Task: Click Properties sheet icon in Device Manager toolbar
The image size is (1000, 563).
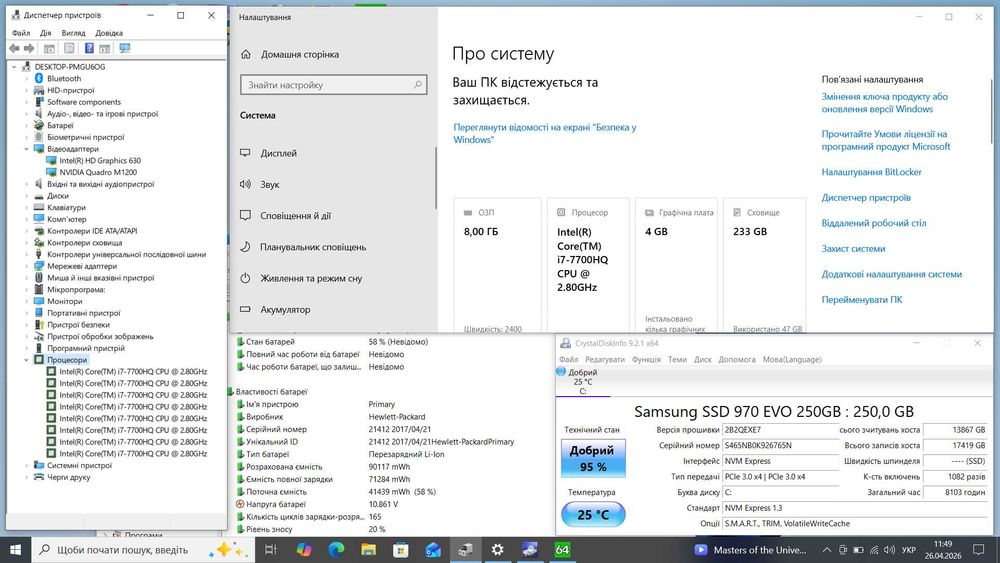Action: (70, 48)
